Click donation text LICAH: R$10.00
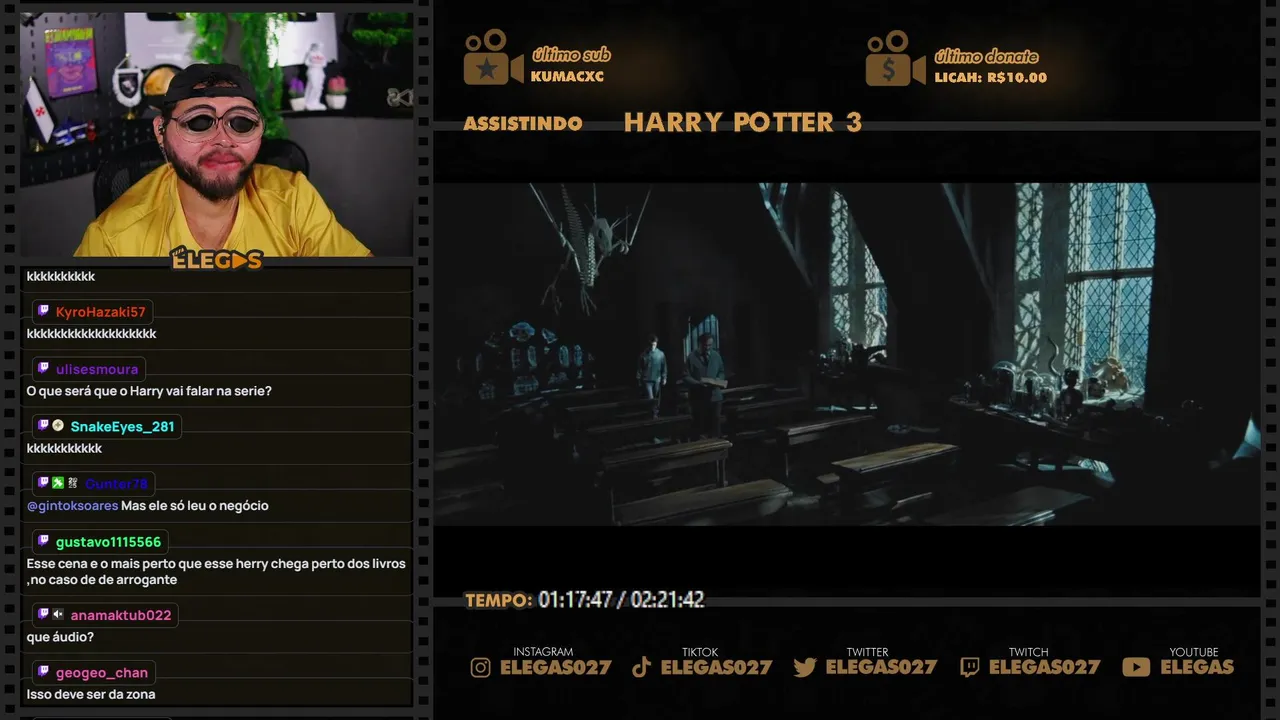1280x720 pixels. click(x=991, y=77)
